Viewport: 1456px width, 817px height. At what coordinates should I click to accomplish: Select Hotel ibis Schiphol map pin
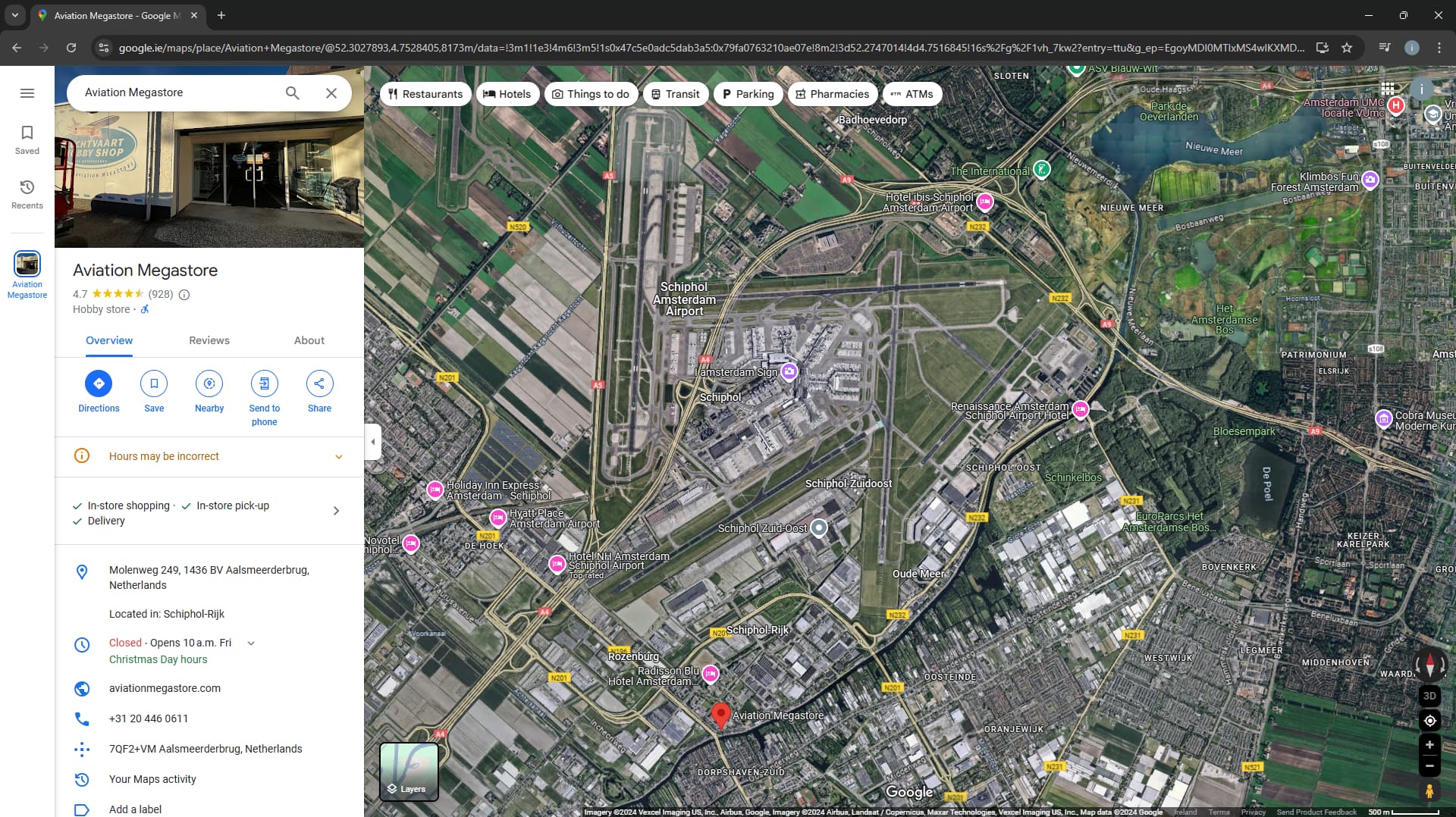tap(985, 202)
